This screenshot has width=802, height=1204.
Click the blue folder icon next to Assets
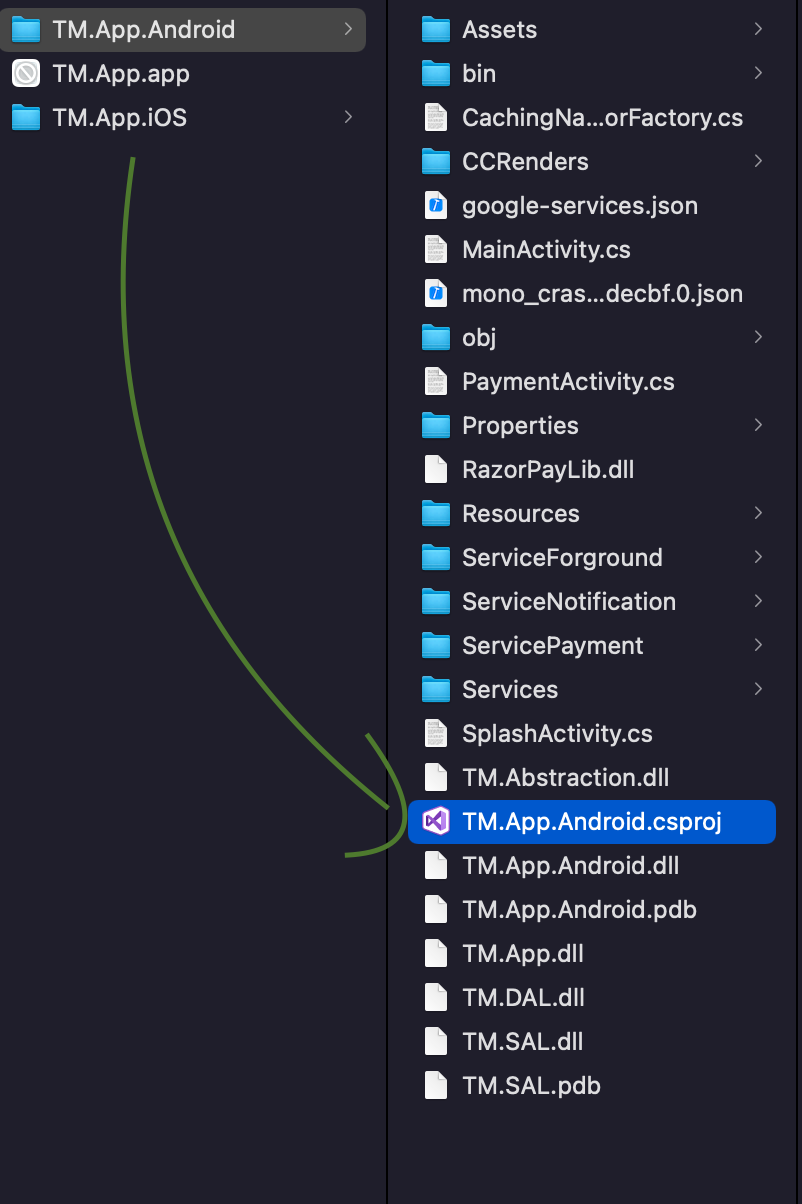click(x=435, y=29)
